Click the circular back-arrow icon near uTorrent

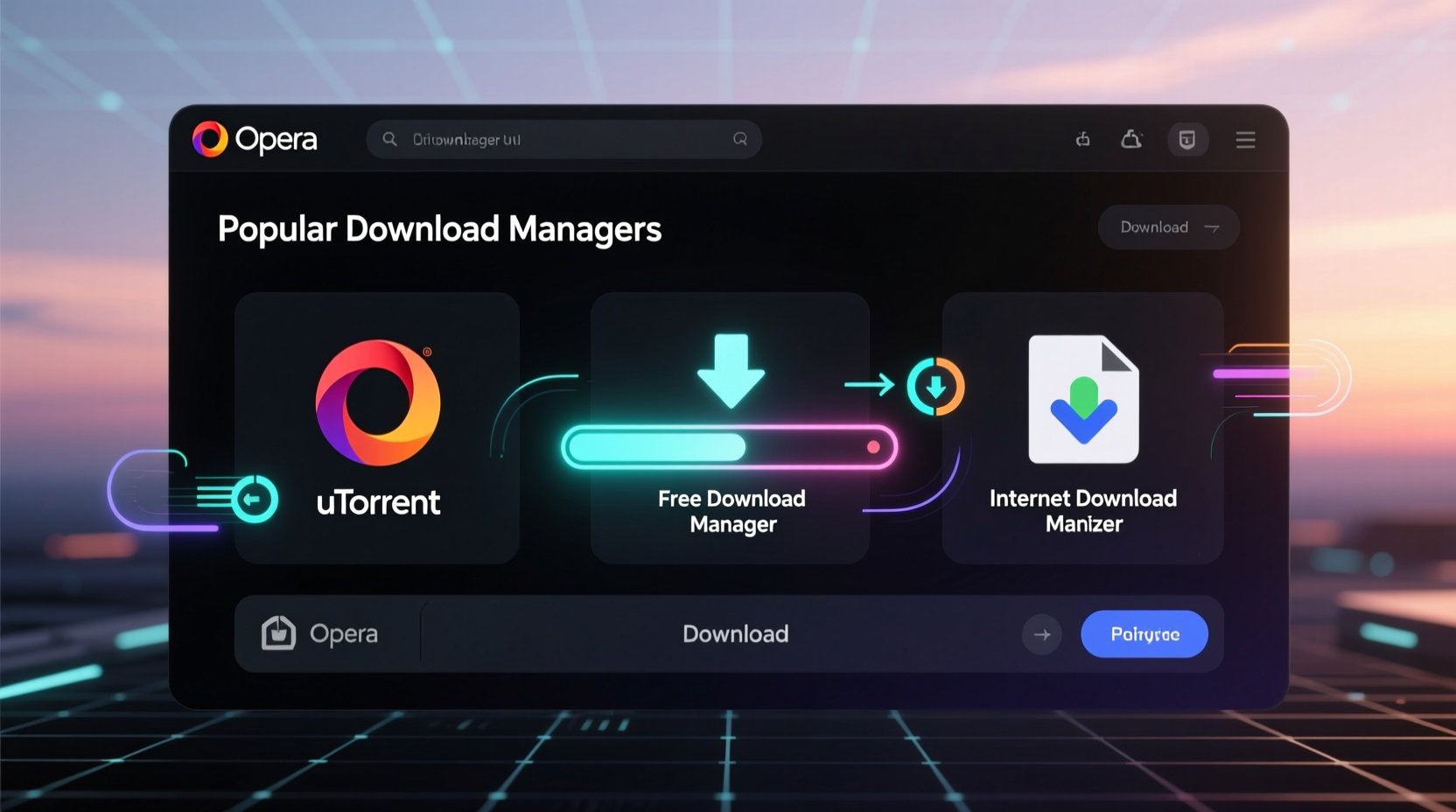(255, 500)
